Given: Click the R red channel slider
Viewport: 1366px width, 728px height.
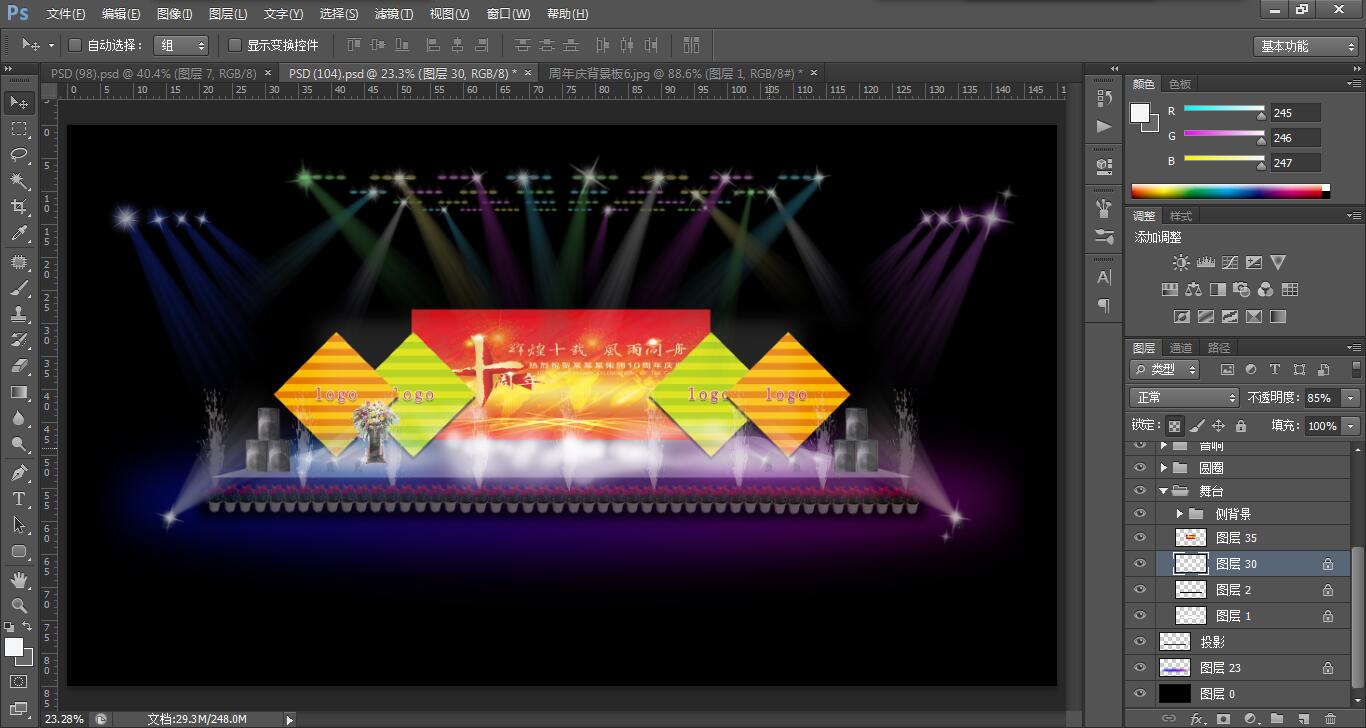Looking at the screenshot, I should (x=1225, y=110).
